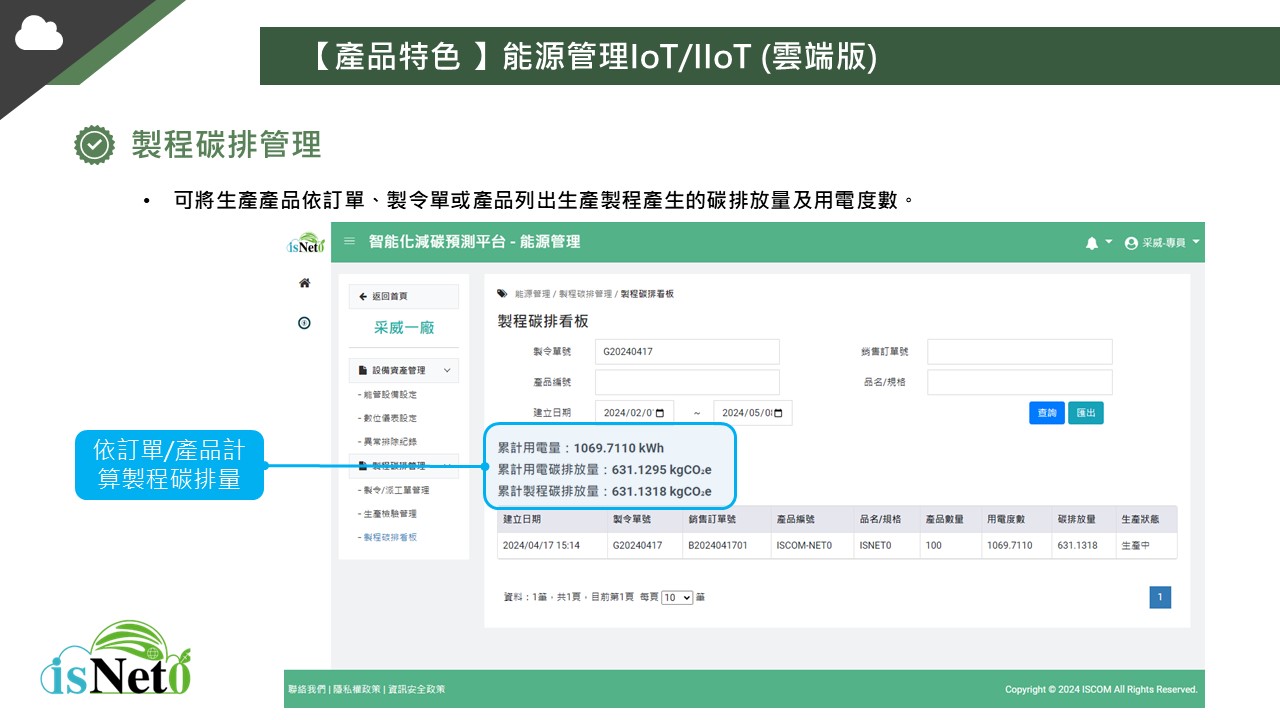The image size is (1280, 720).
Task: Click the isNet0 logo in the app header
Action: coord(307,243)
